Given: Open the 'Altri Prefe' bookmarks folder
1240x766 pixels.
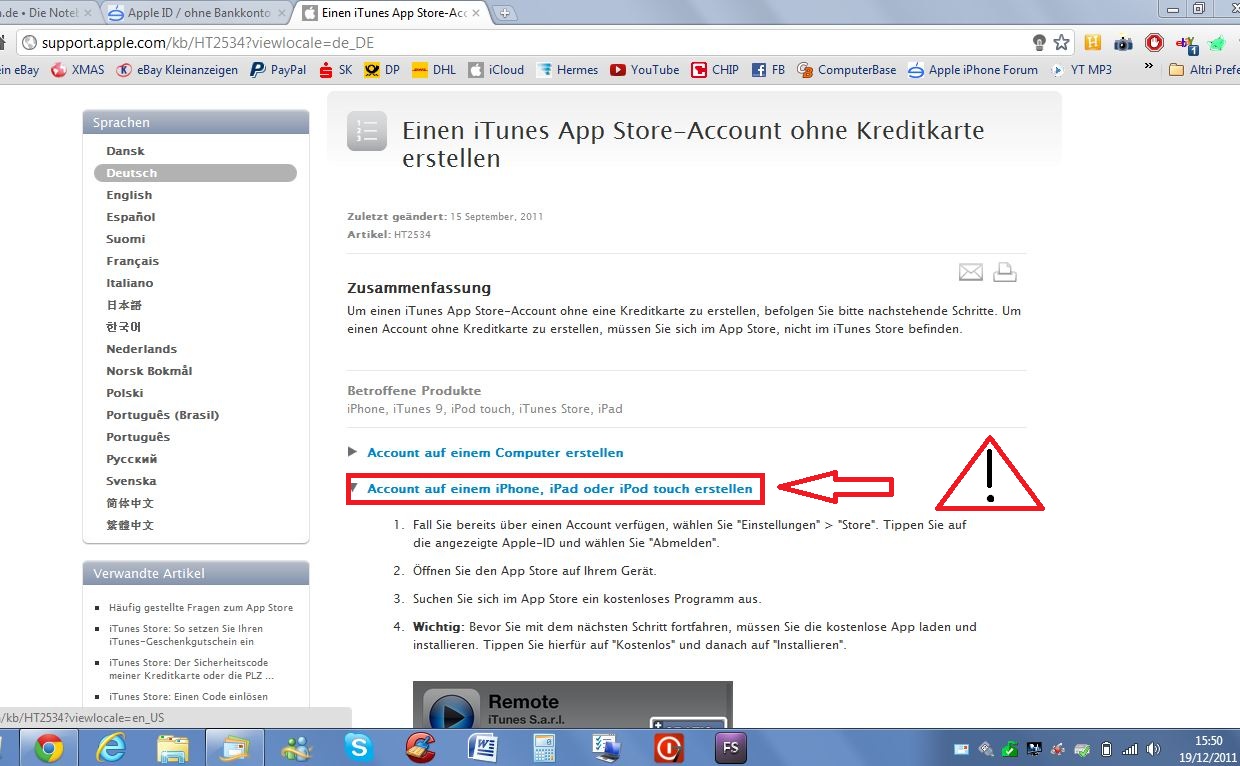Looking at the screenshot, I should pos(1204,70).
